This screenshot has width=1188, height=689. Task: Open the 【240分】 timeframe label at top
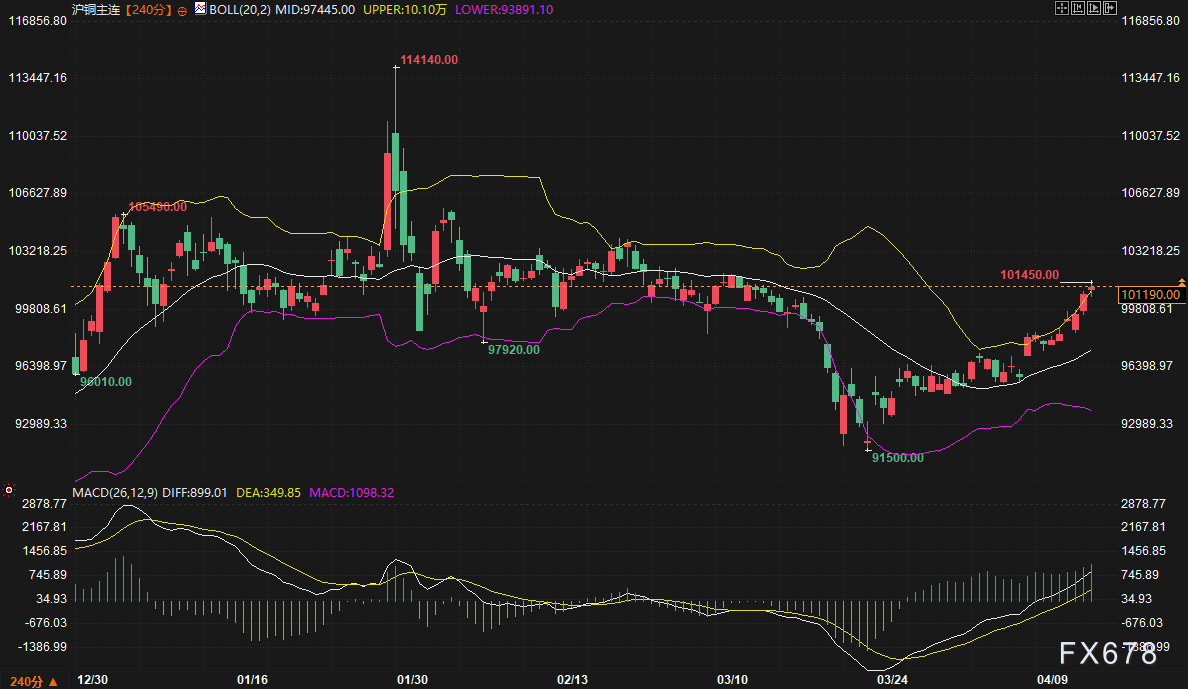coord(147,9)
